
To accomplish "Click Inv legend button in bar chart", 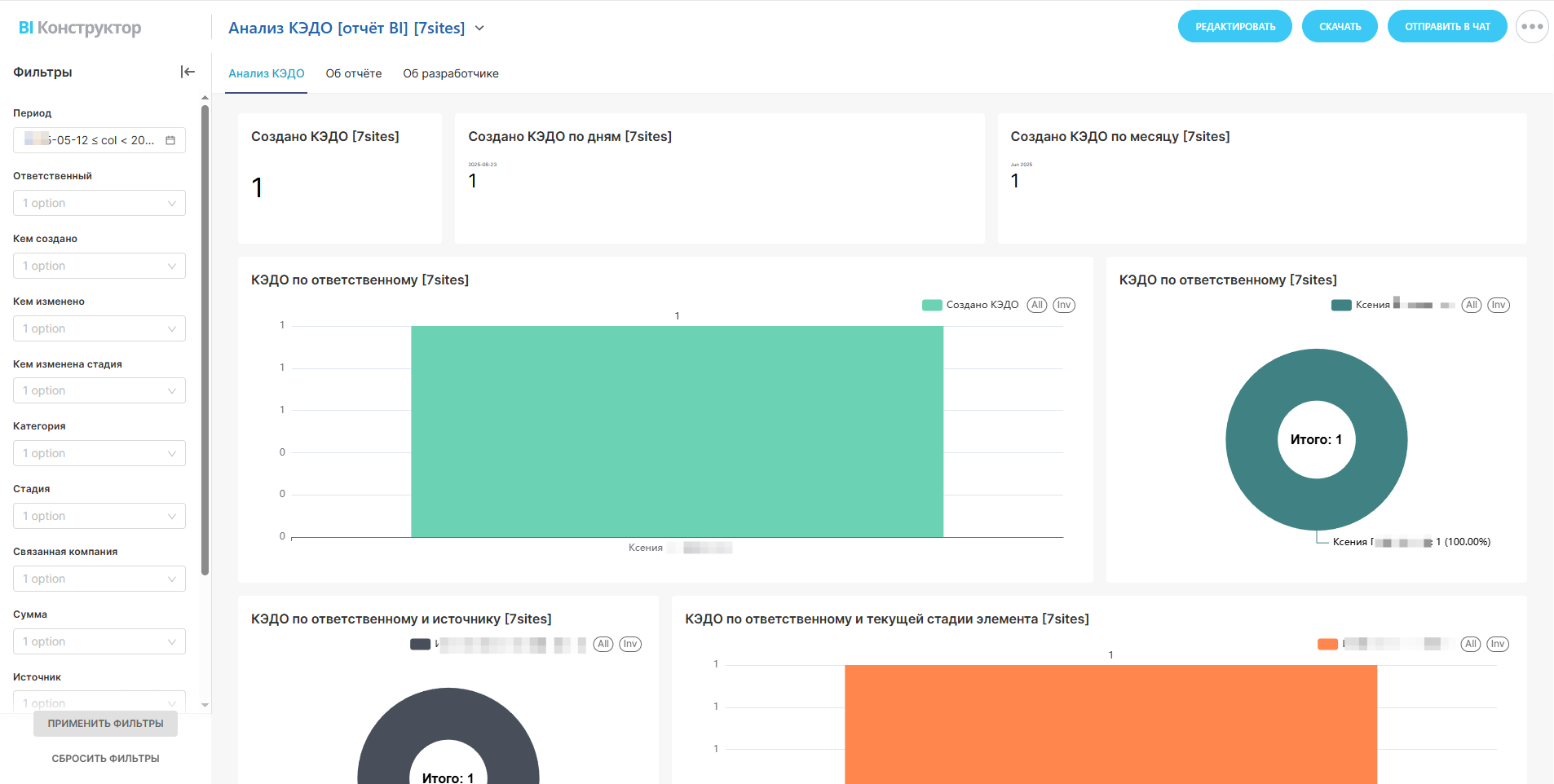I will pos(1063,305).
